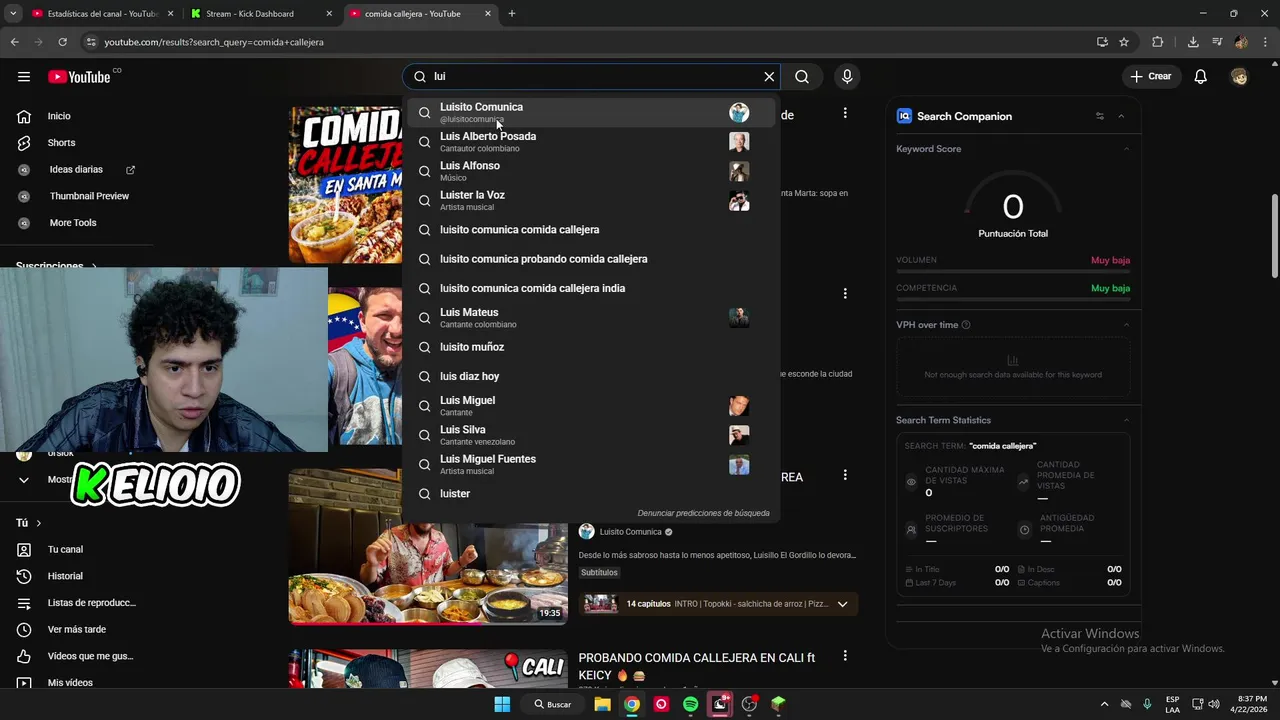Viewport: 1280px width, 720px height.
Task: Open Ideas diarias in the sidebar
Action: coord(77,170)
